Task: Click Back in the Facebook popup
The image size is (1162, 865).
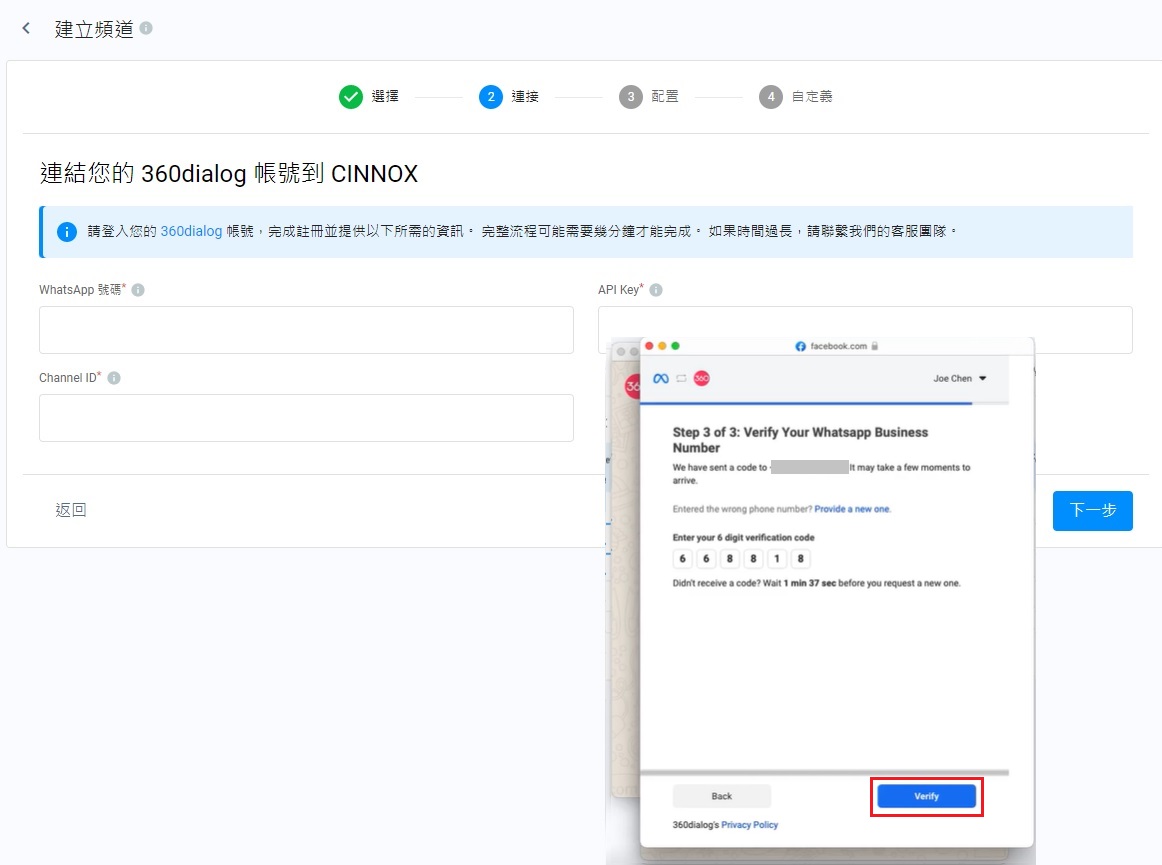Action: tap(722, 796)
